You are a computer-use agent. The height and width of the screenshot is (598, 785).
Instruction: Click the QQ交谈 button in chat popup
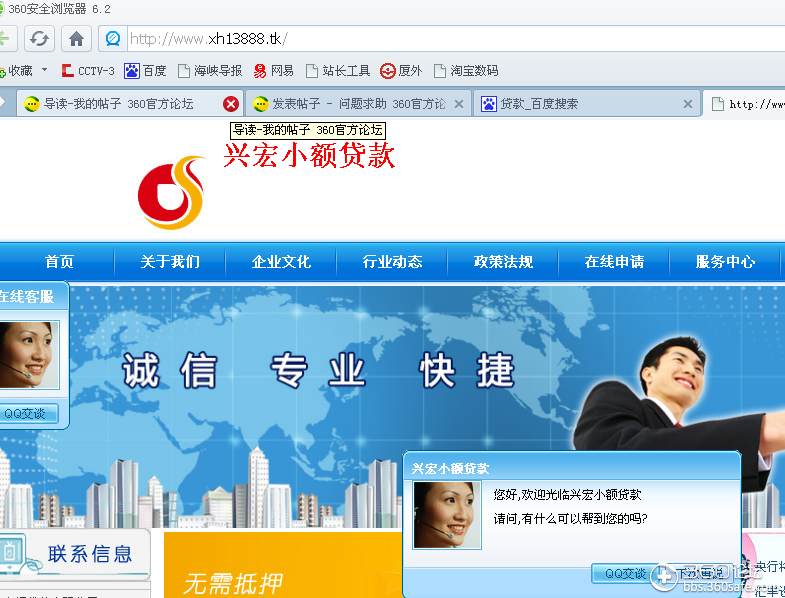pyautogui.click(x=625, y=573)
